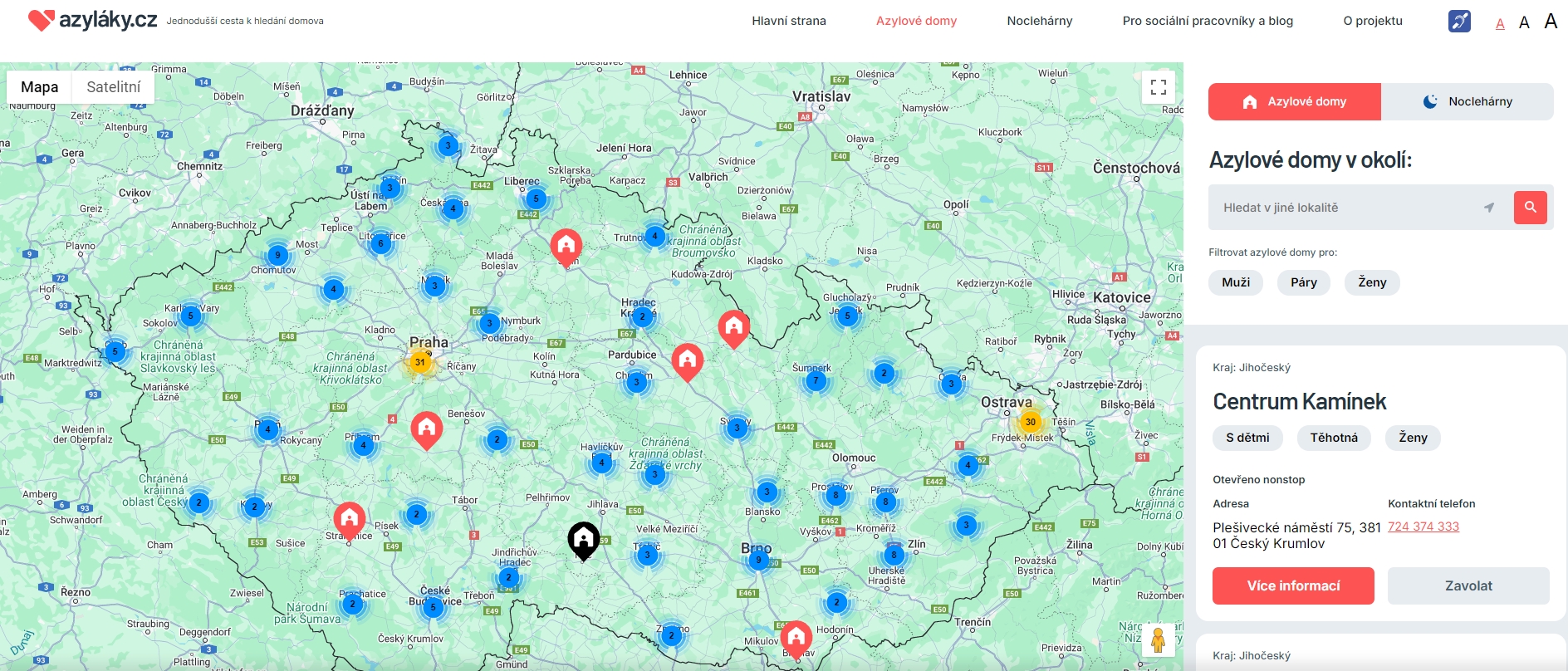Select the medium font size A
The height and width of the screenshot is (671, 1568).
pos(1524,22)
